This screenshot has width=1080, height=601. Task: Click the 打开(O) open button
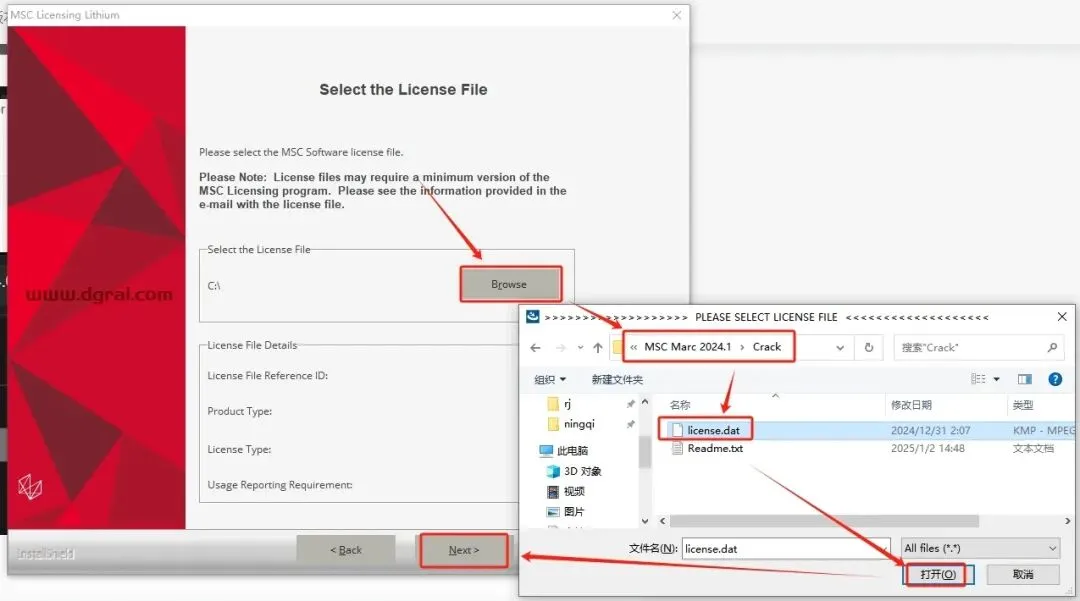tap(937, 574)
